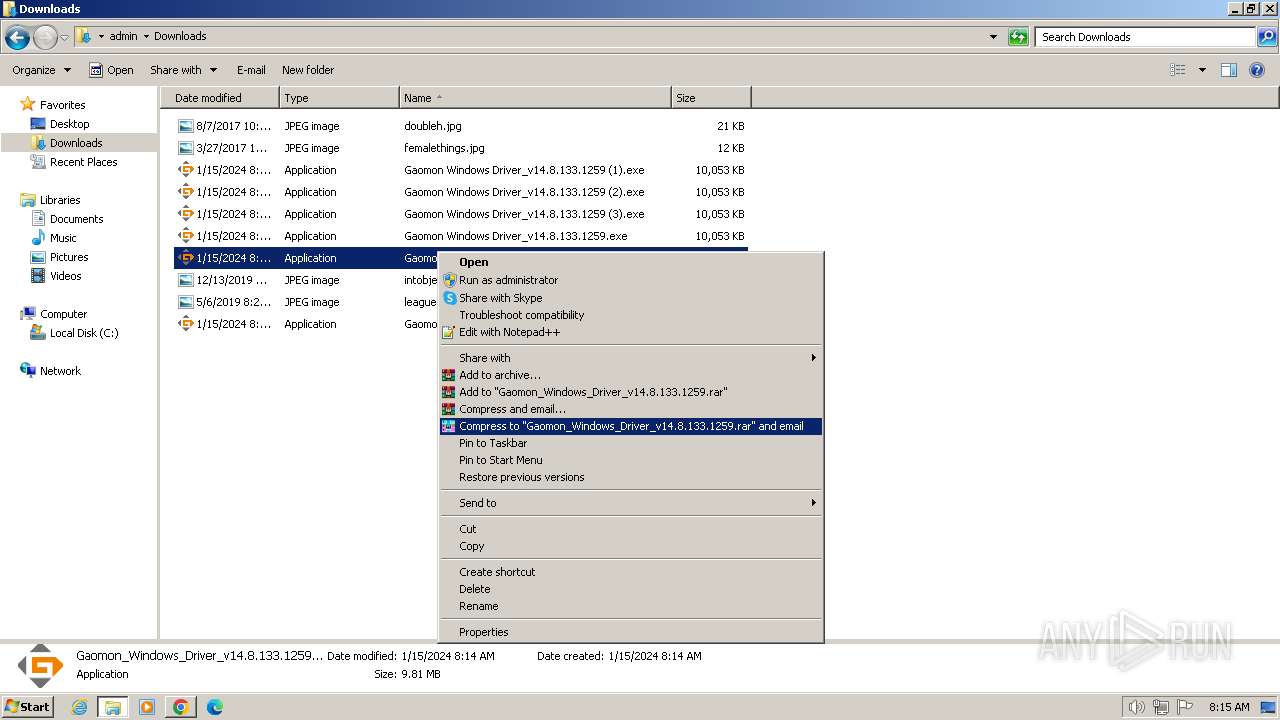
Task: Open address bar history dropdown arrow
Action: (x=993, y=37)
